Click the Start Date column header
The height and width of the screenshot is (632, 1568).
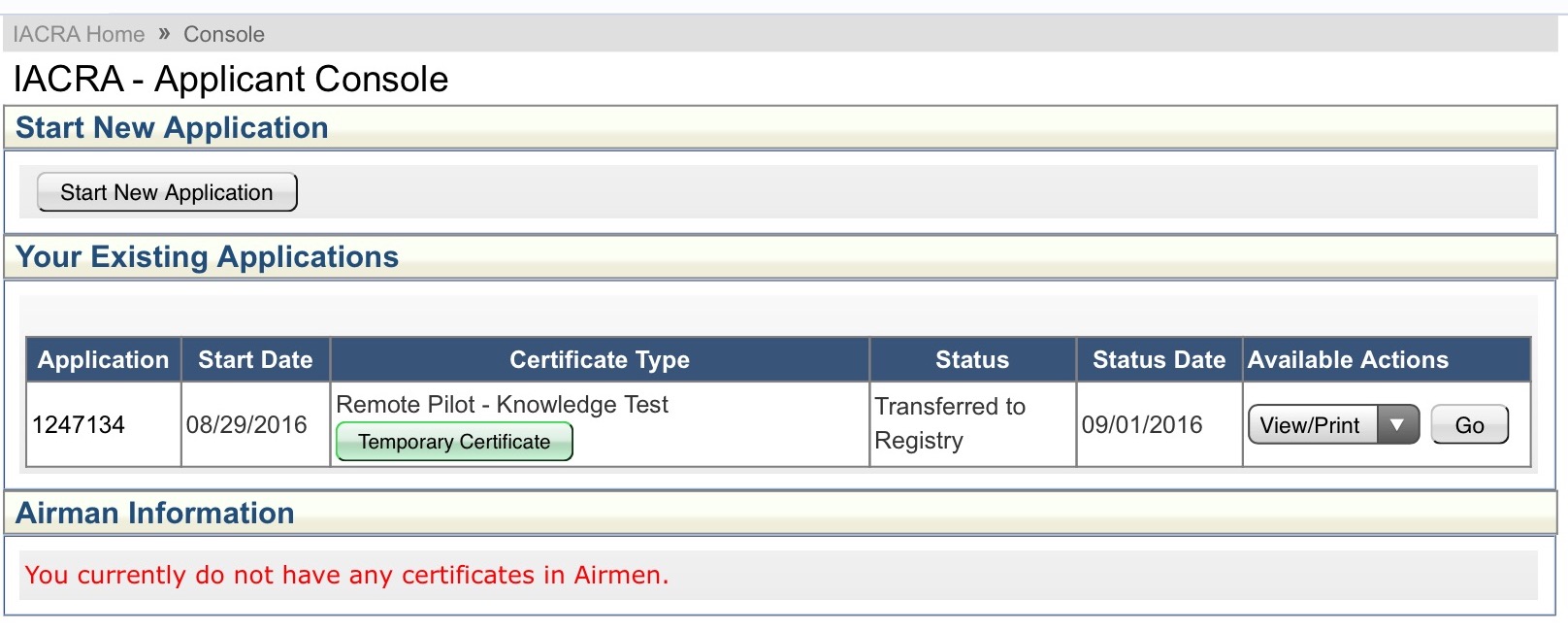255,359
